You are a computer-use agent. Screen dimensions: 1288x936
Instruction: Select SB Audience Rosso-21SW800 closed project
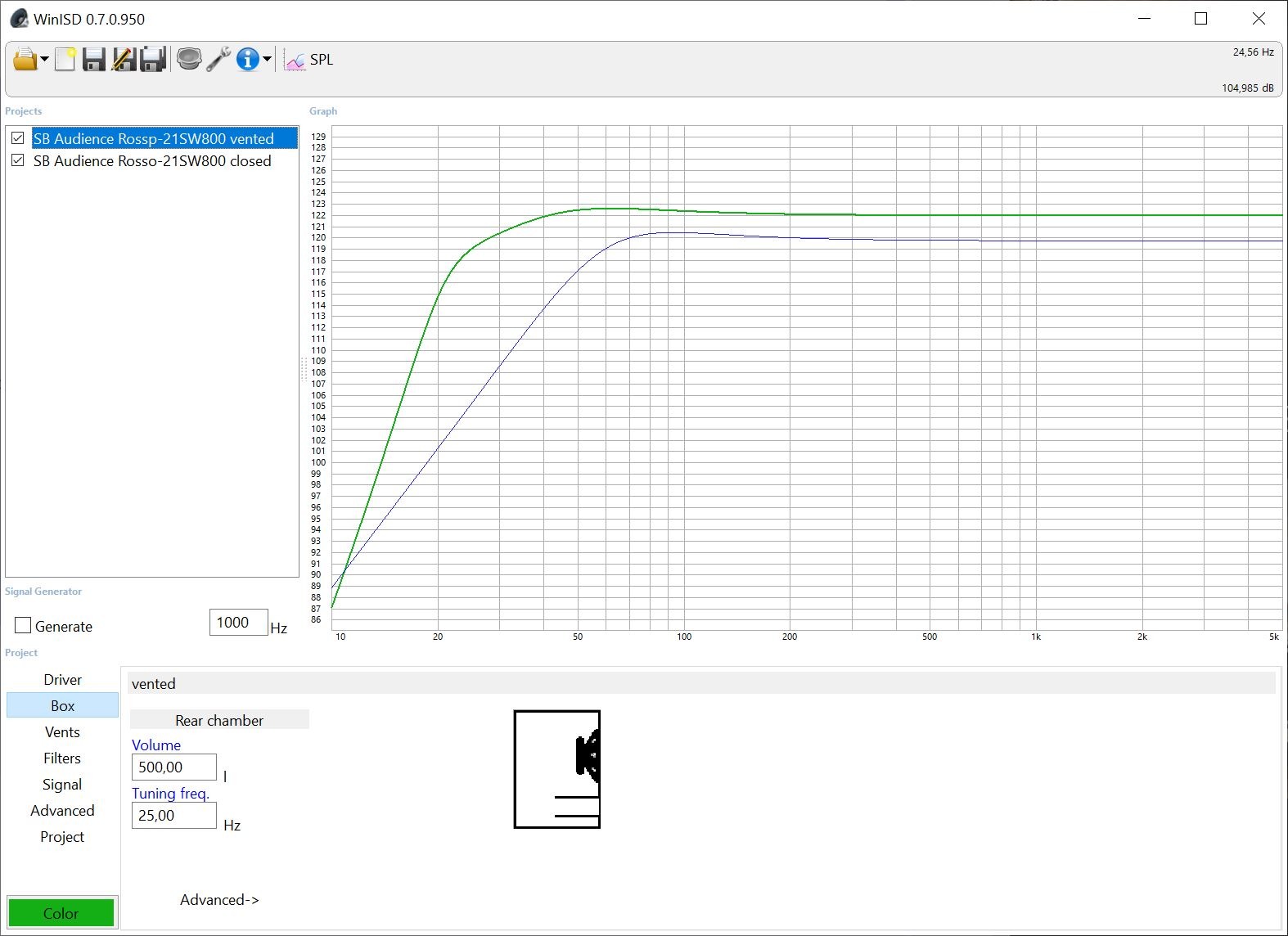pos(152,161)
